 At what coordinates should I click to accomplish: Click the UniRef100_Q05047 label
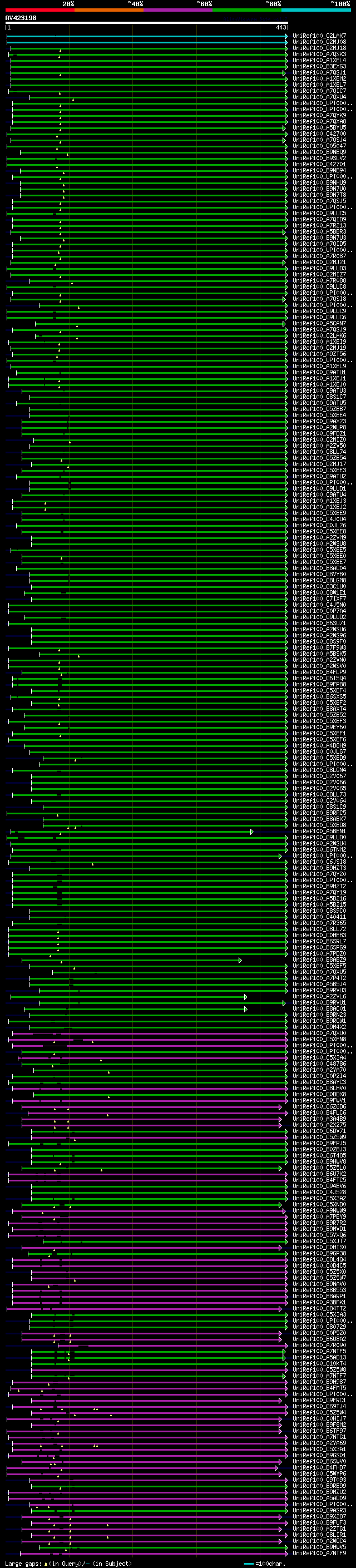[x=319, y=146]
